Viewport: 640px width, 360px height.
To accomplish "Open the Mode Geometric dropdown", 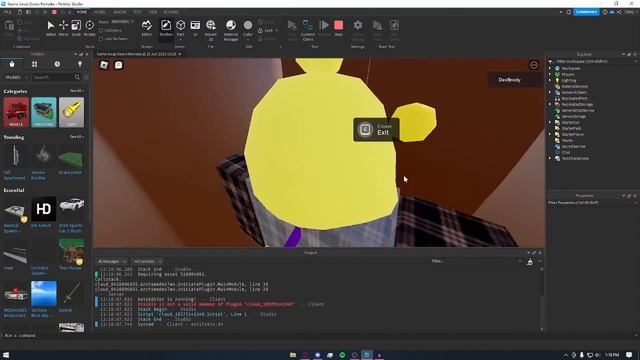I will click(122, 22).
